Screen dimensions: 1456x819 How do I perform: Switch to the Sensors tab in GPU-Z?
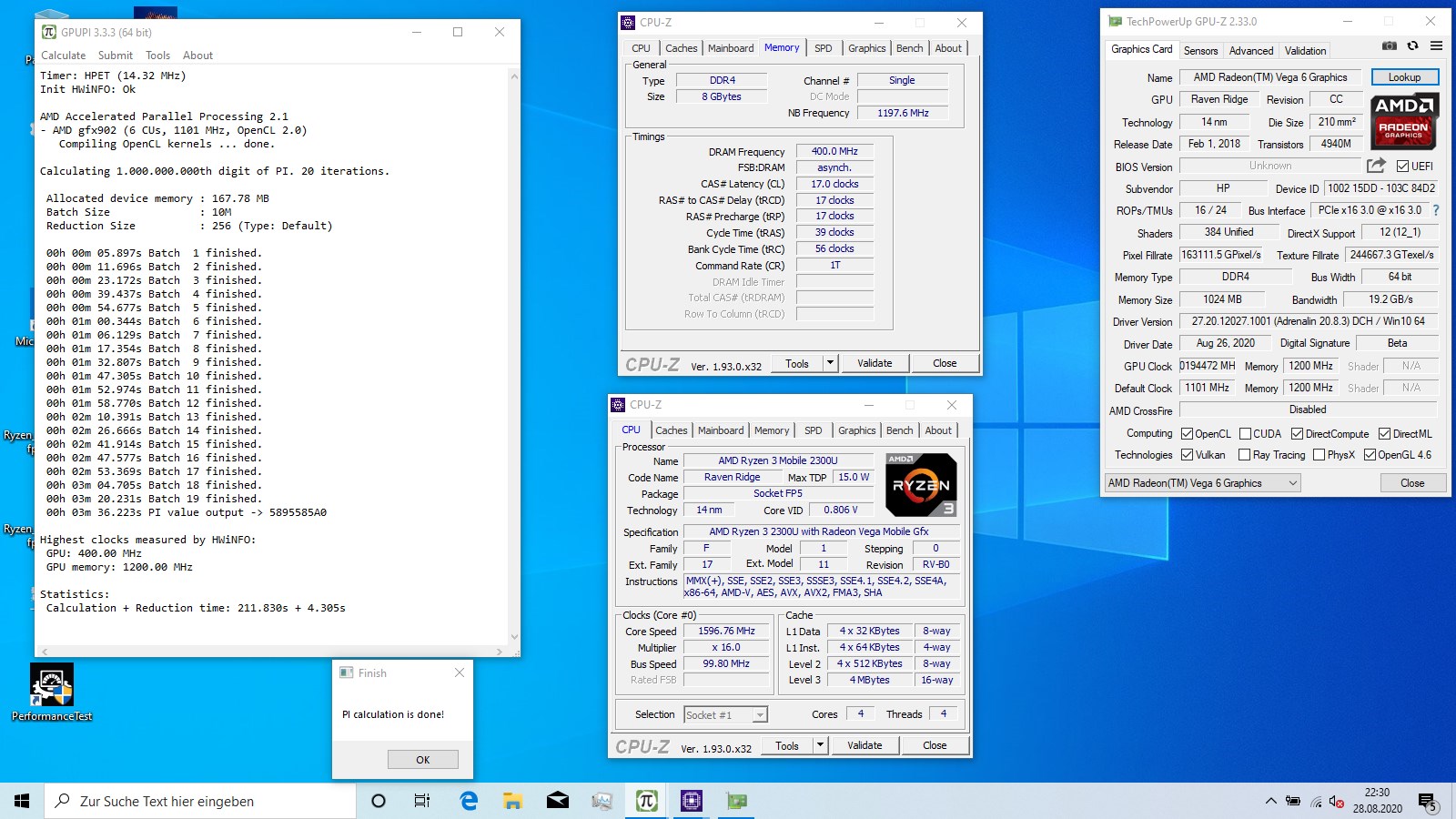click(1200, 51)
